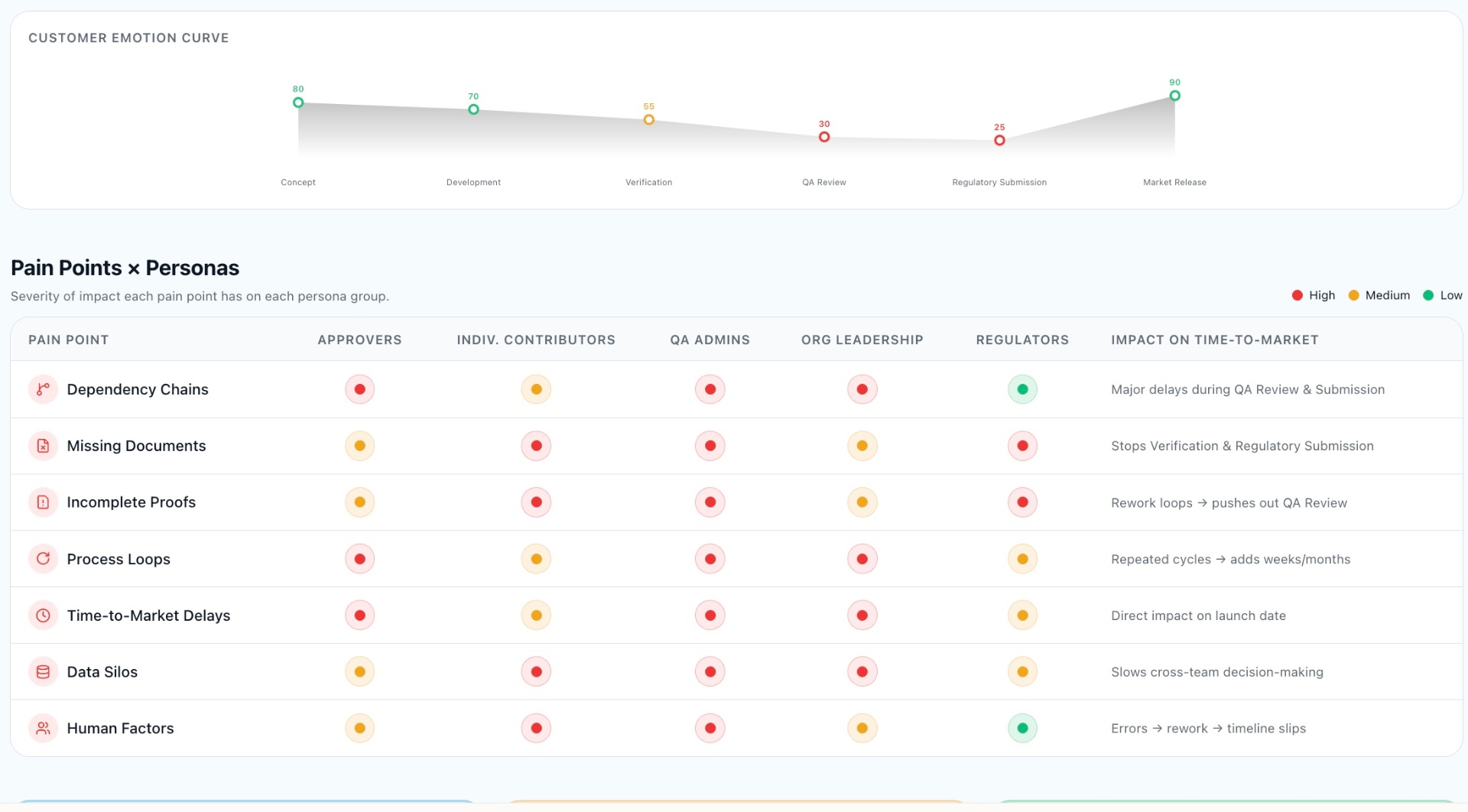Image resolution: width=1468 pixels, height=812 pixels.
Task: Click 'Rework loops → pushes out QA Review'
Action: pyautogui.click(x=1229, y=502)
